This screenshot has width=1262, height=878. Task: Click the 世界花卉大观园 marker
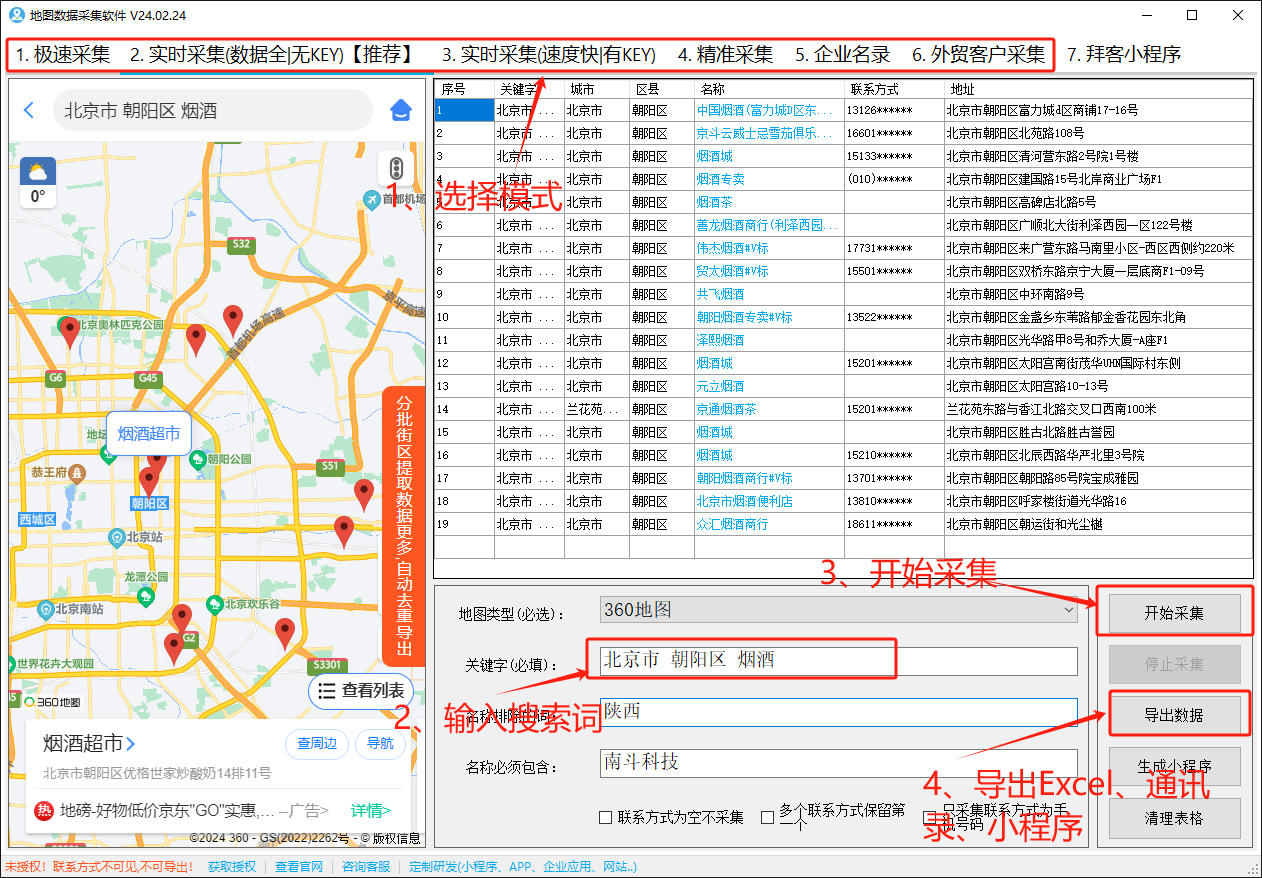pyautogui.click(x=12, y=664)
